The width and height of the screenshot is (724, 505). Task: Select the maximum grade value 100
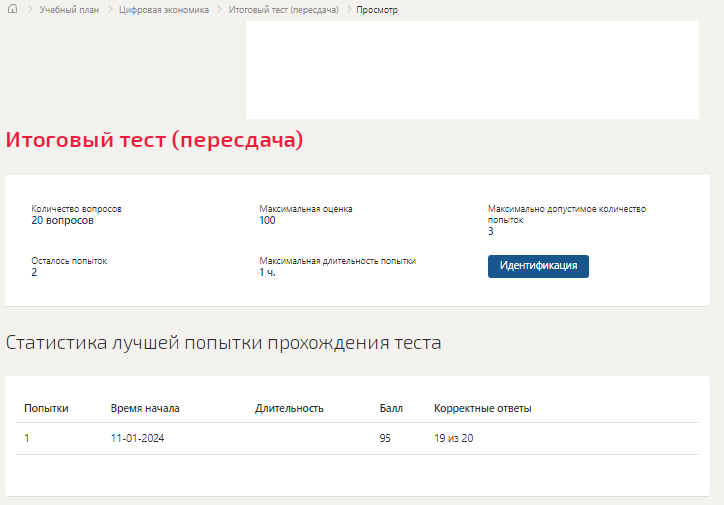click(x=267, y=221)
